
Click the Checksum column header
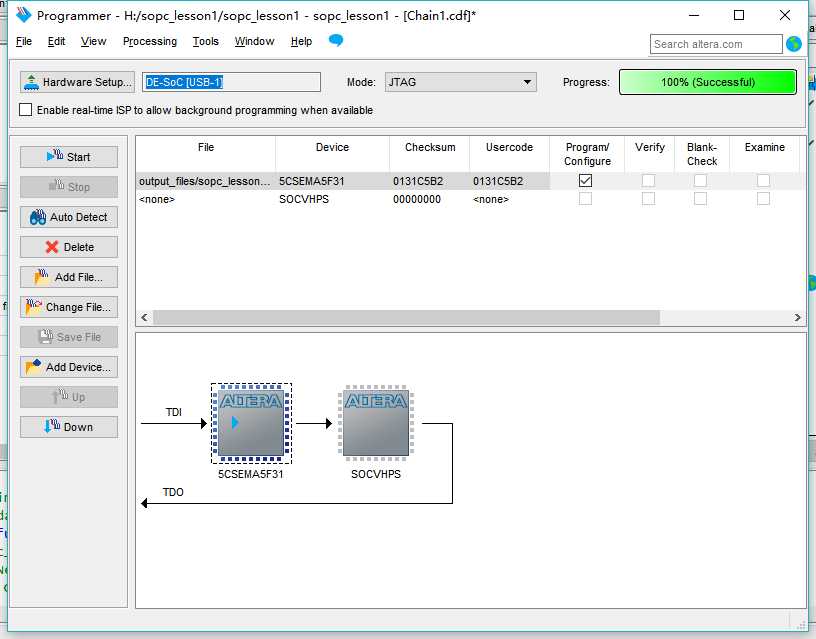tap(430, 147)
